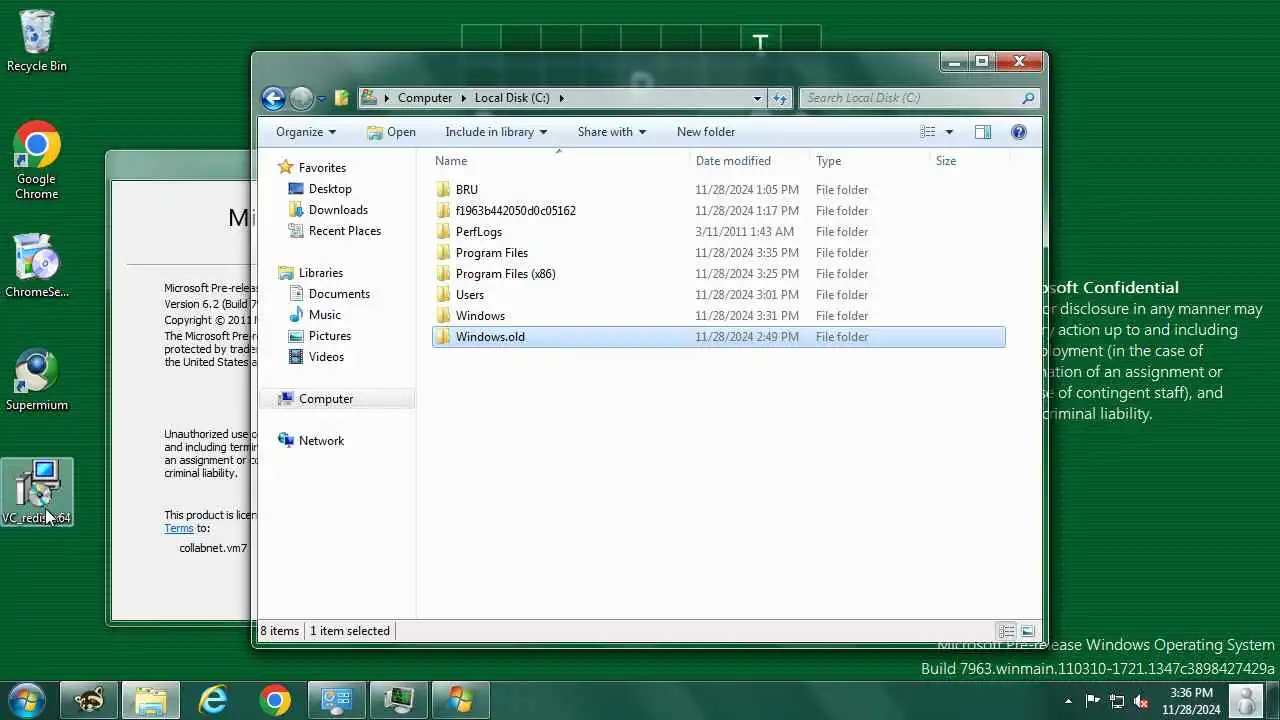Open the Documents library
Viewport: 1280px width, 720px height.
(x=339, y=294)
